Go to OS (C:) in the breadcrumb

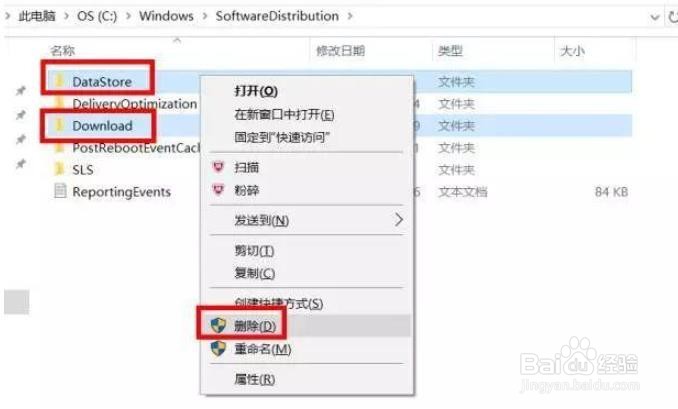[97, 16]
